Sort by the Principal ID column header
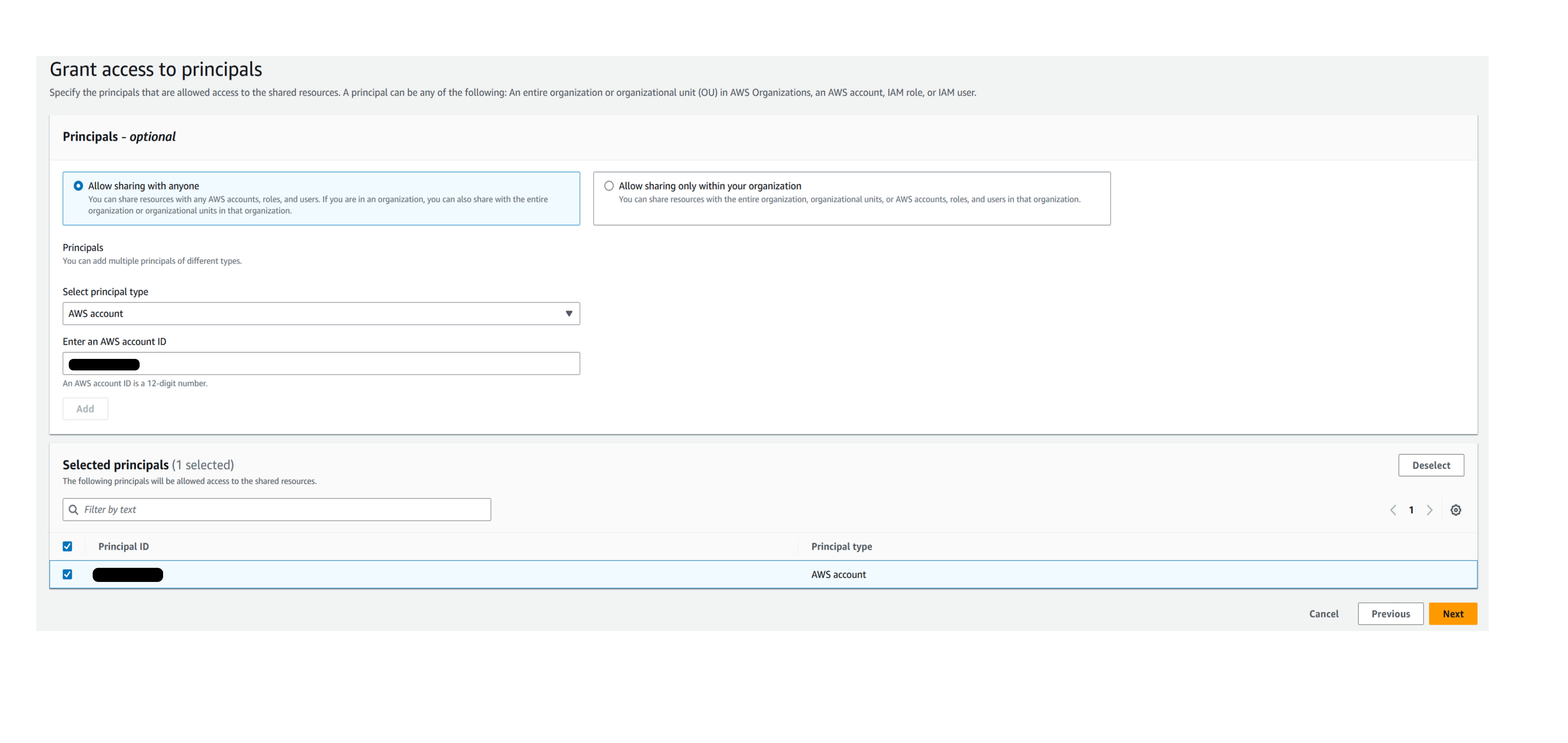The image size is (1568, 743). pyautogui.click(x=123, y=546)
